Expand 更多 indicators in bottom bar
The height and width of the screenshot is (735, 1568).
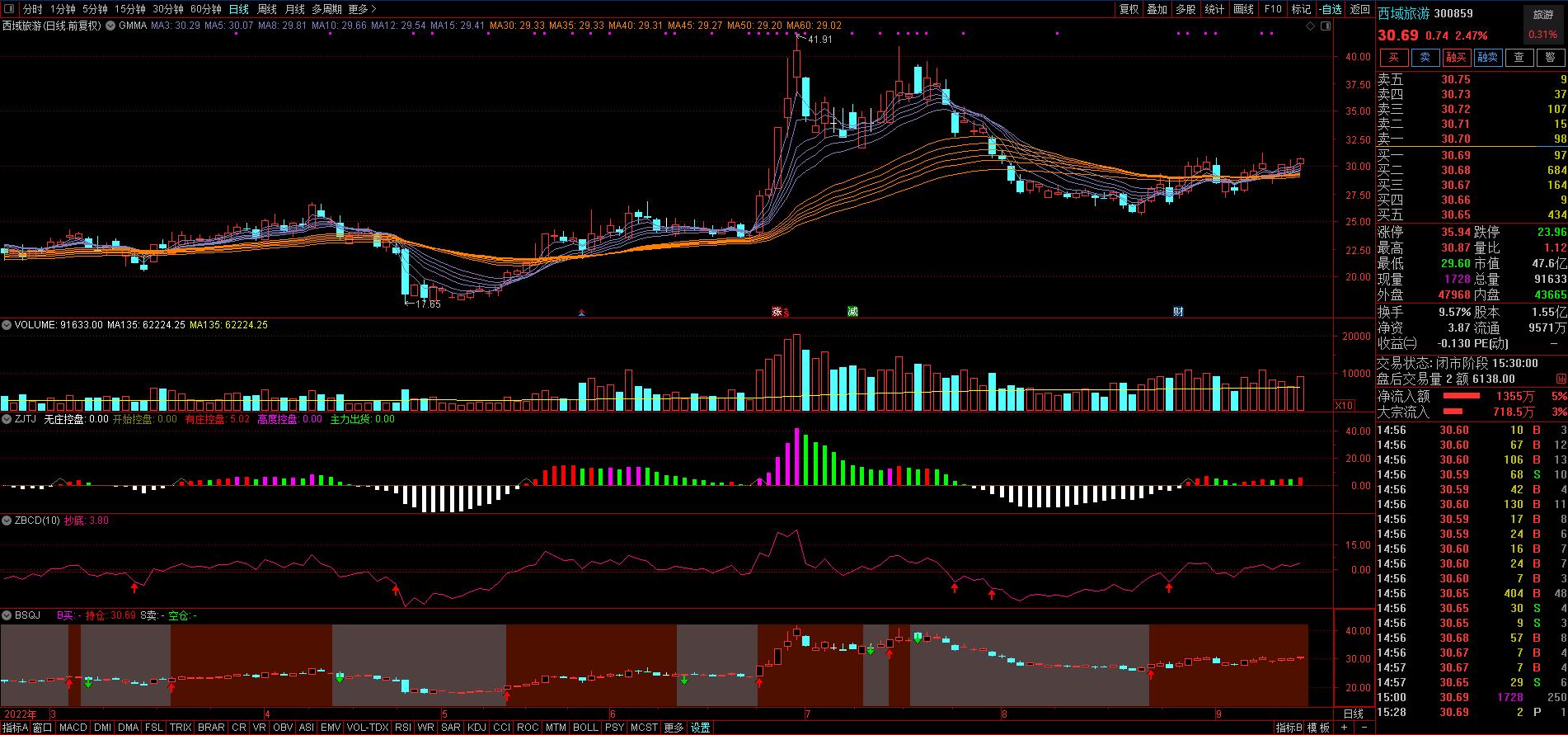point(674,728)
